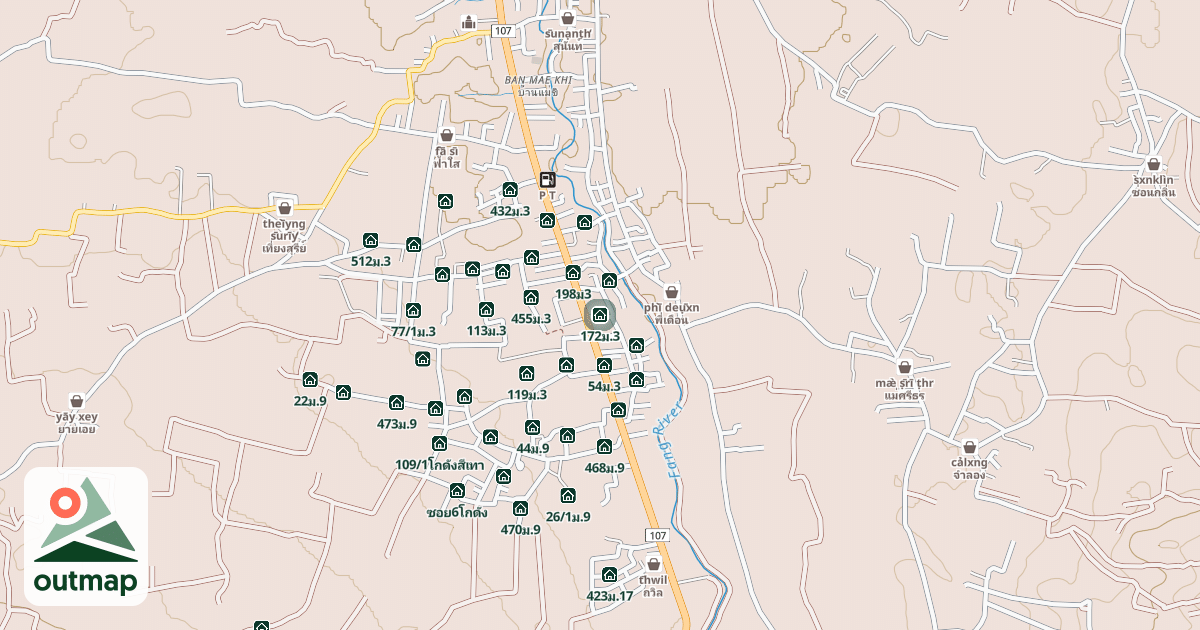The height and width of the screenshot is (630, 1200).
Task: Click house marker 455ม.3
Action: [x=531, y=297]
